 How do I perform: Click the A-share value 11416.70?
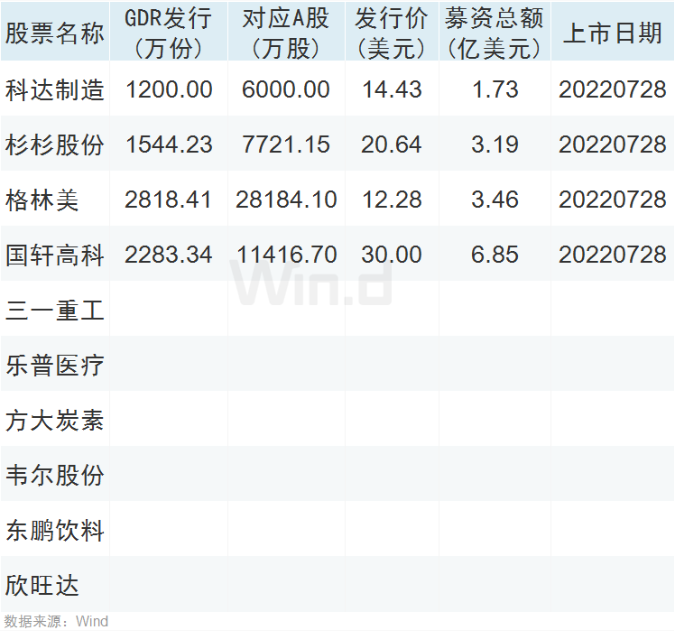(x=287, y=254)
